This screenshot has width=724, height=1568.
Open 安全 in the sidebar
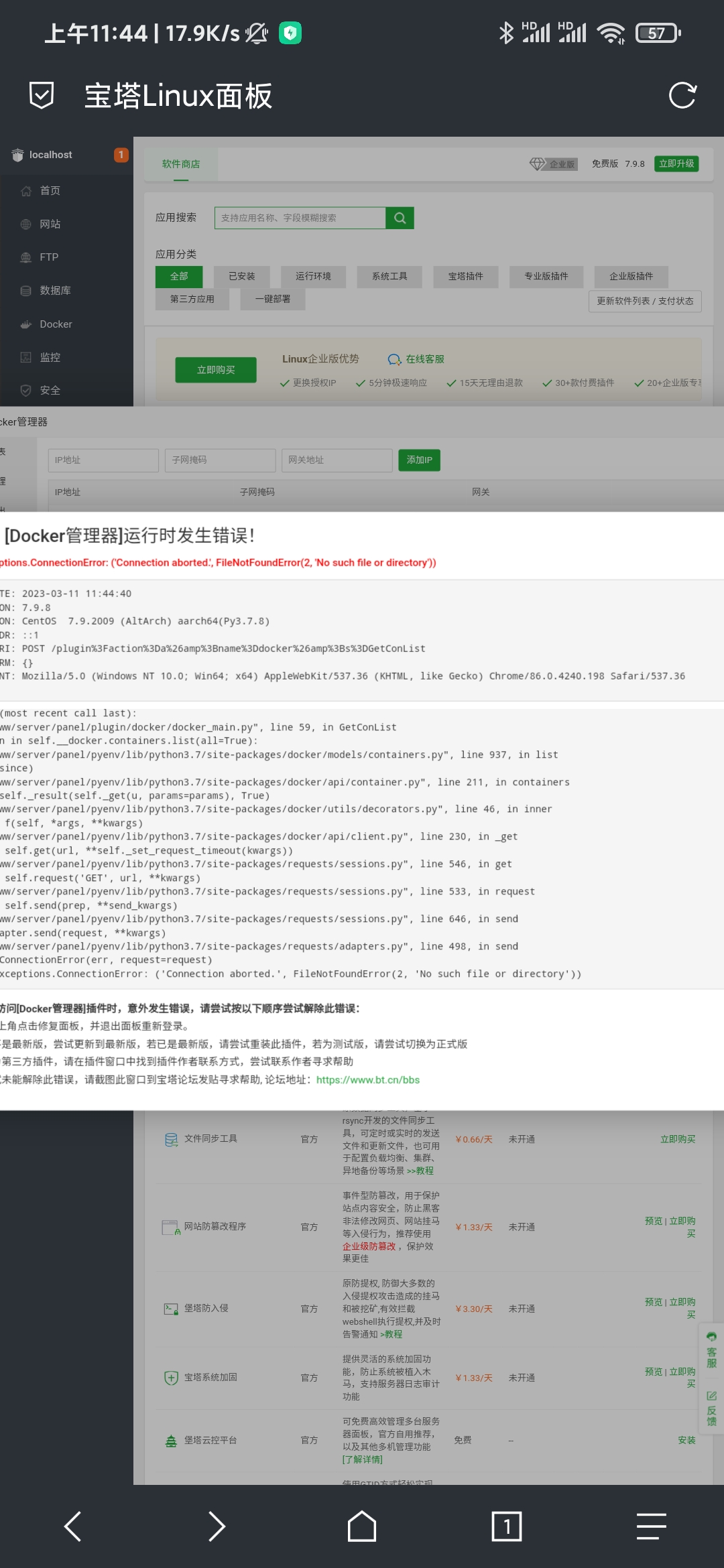pyautogui.click(x=50, y=390)
